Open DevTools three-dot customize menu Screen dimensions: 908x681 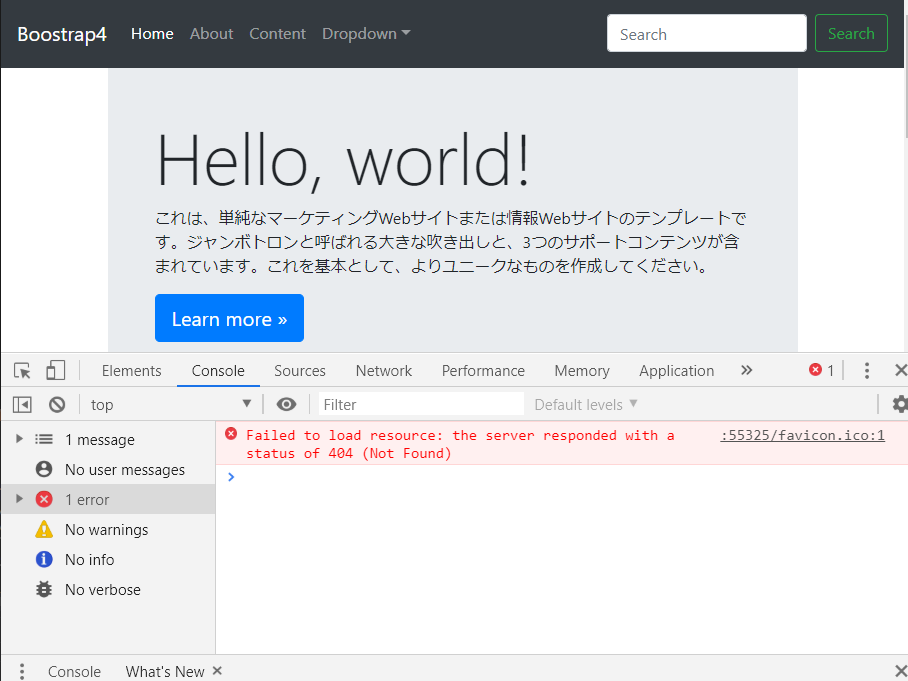[867, 371]
